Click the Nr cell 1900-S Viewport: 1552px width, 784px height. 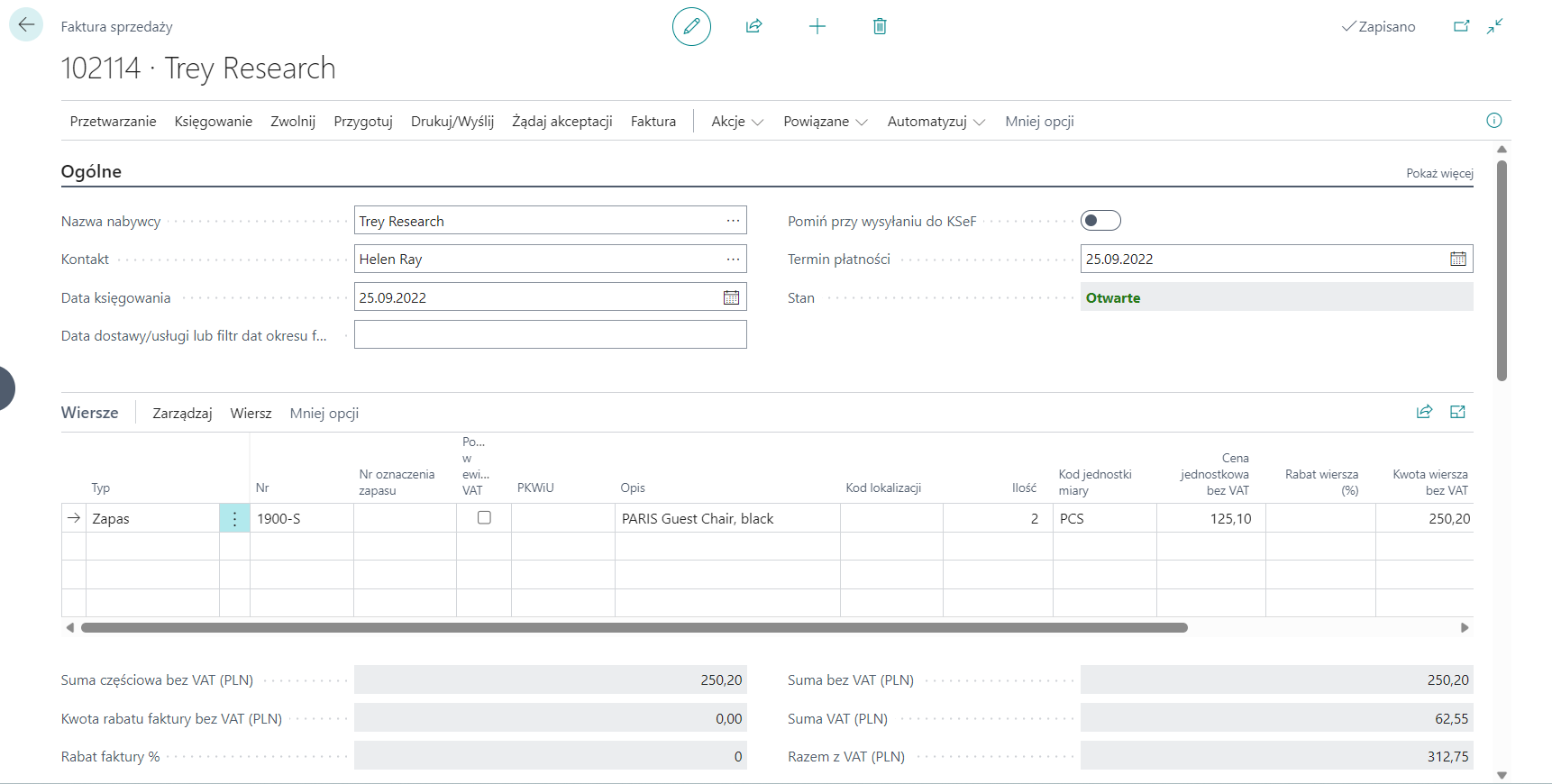[x=301, y=518]
